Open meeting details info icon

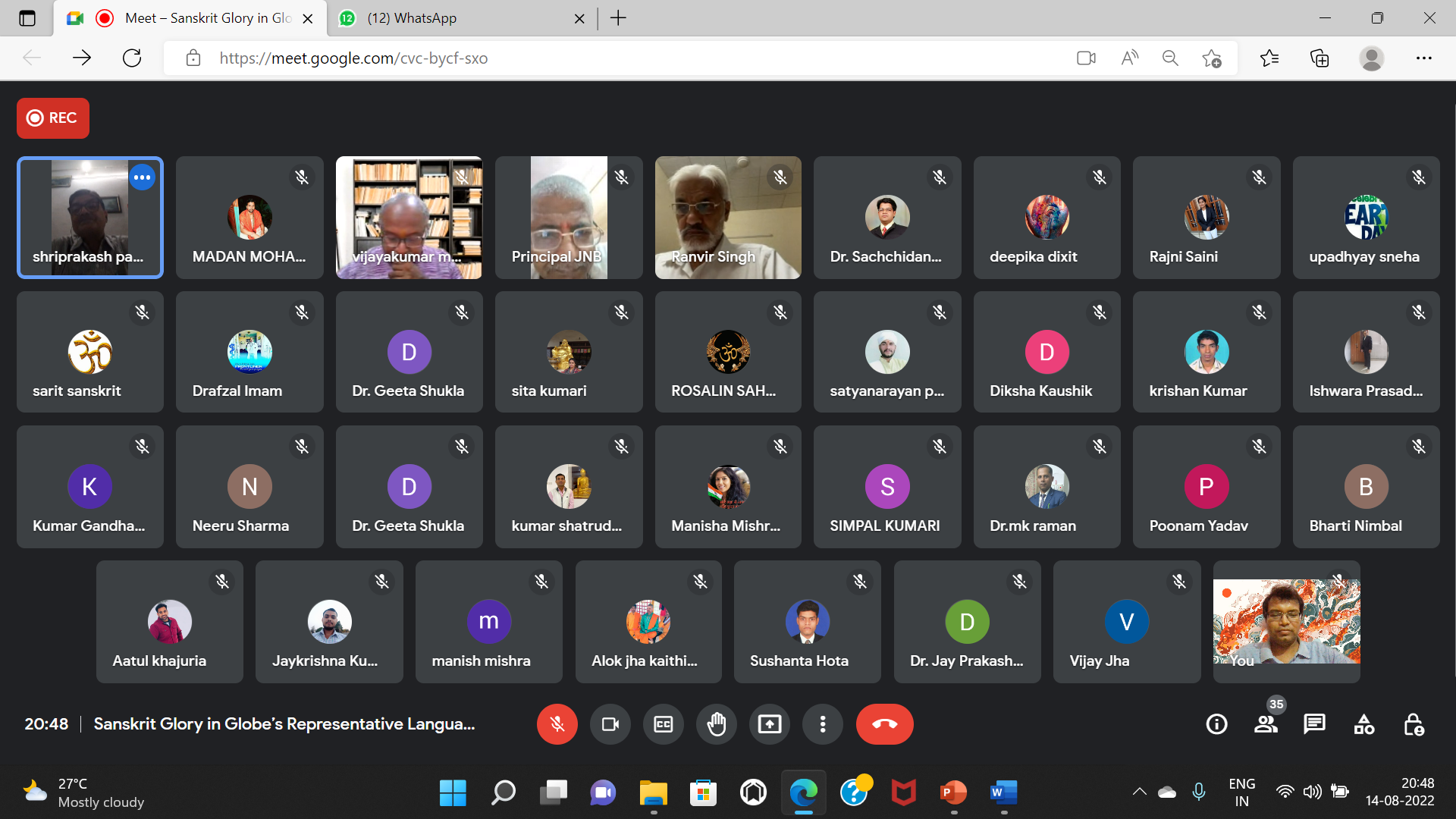1216,724
